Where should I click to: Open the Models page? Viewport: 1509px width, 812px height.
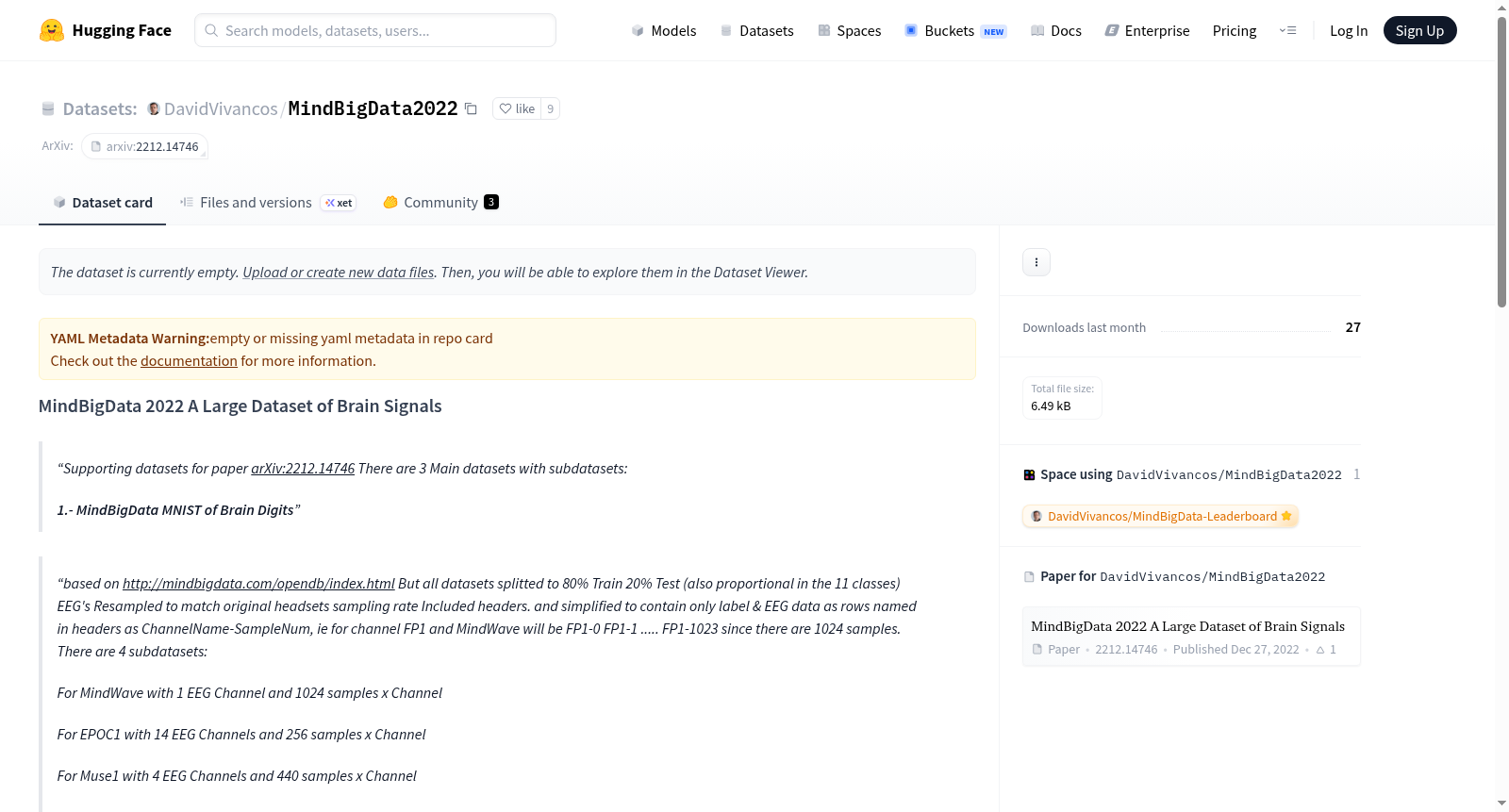pyautogui.click(x=664, y=30)
